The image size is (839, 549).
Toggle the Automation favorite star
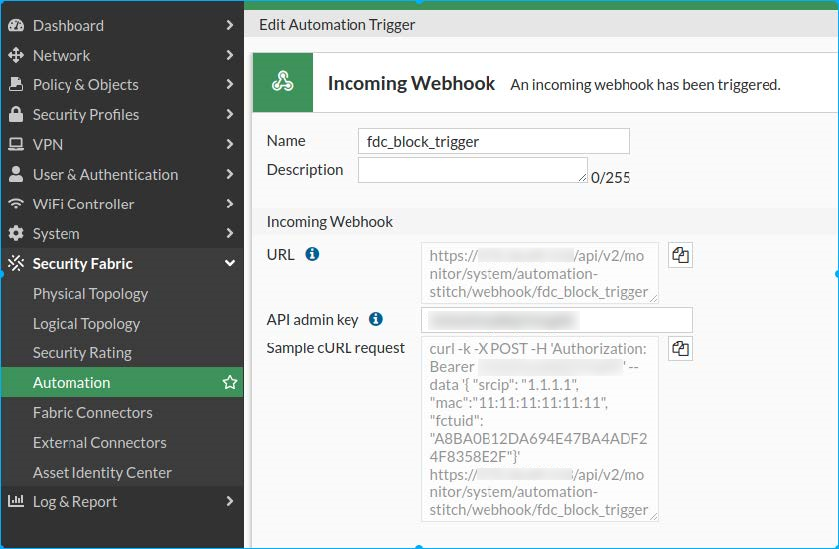pos(230,383)
